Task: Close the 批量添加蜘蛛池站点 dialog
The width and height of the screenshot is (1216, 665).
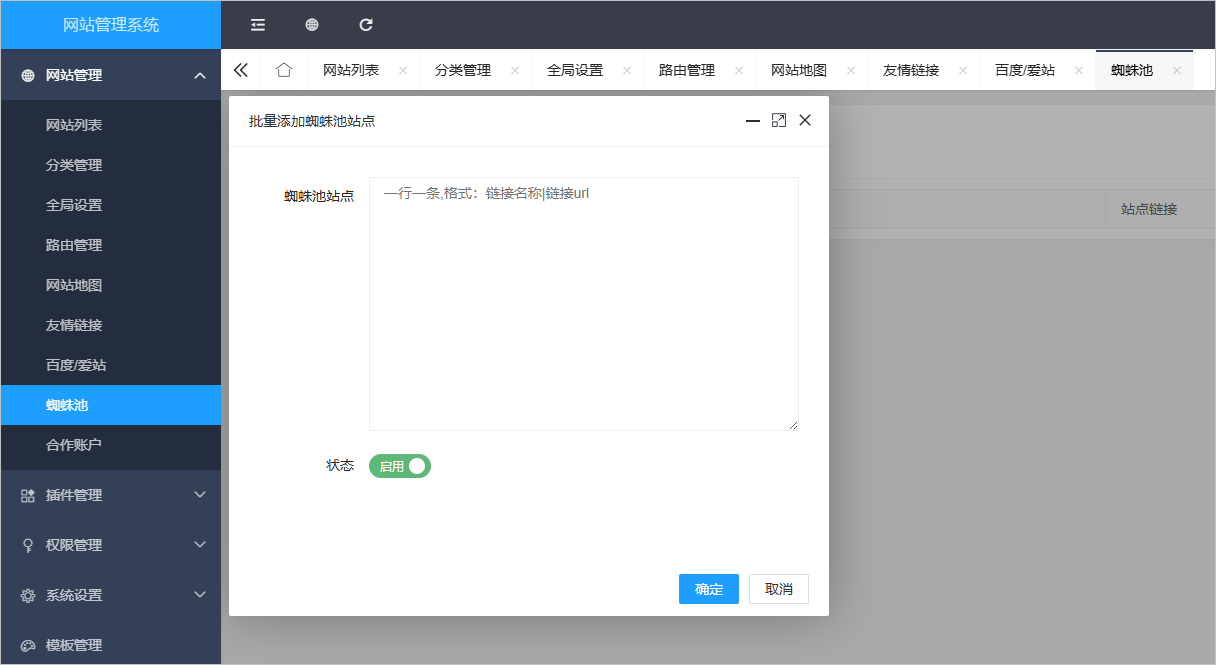Action: tap(805, 120)
